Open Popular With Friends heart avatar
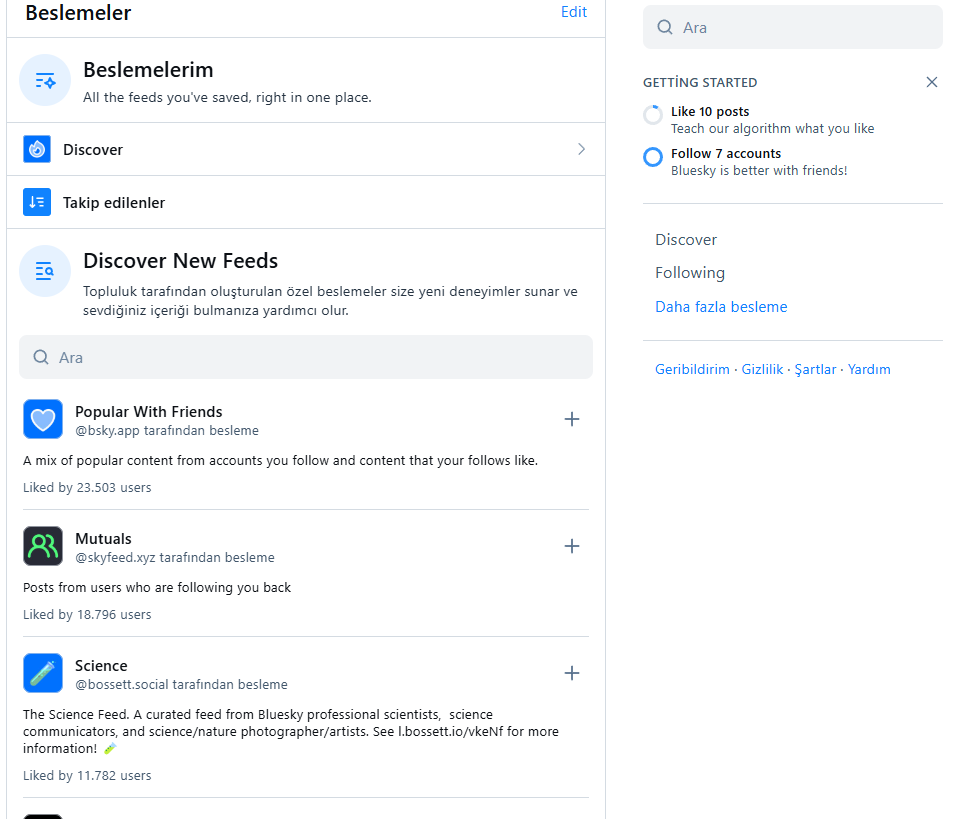The width and height of the screenshot is (954, 819). pos(43,419)
